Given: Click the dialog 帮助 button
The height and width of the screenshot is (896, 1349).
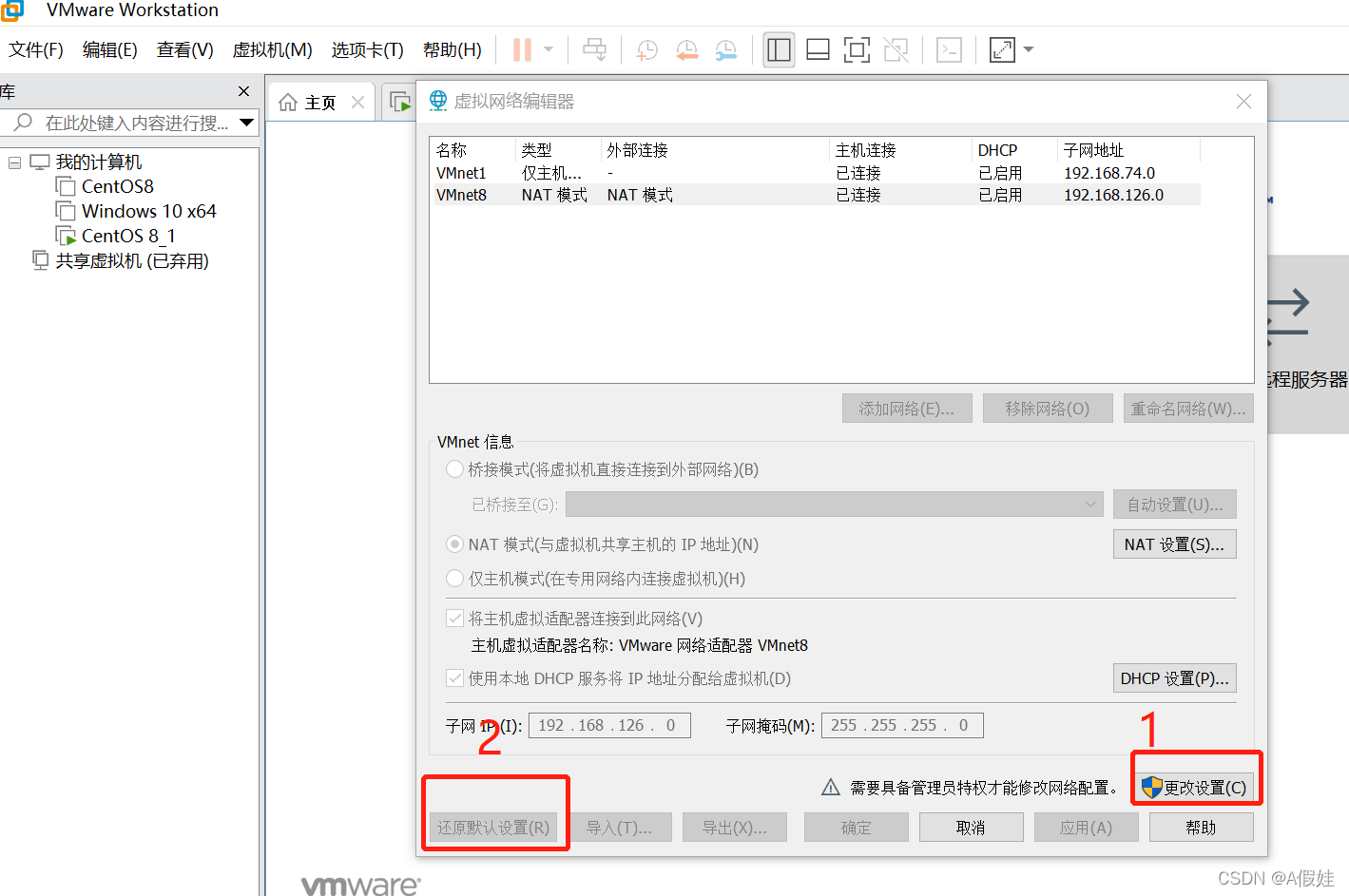Looking at the screenshot, I should coord(1201,828).
